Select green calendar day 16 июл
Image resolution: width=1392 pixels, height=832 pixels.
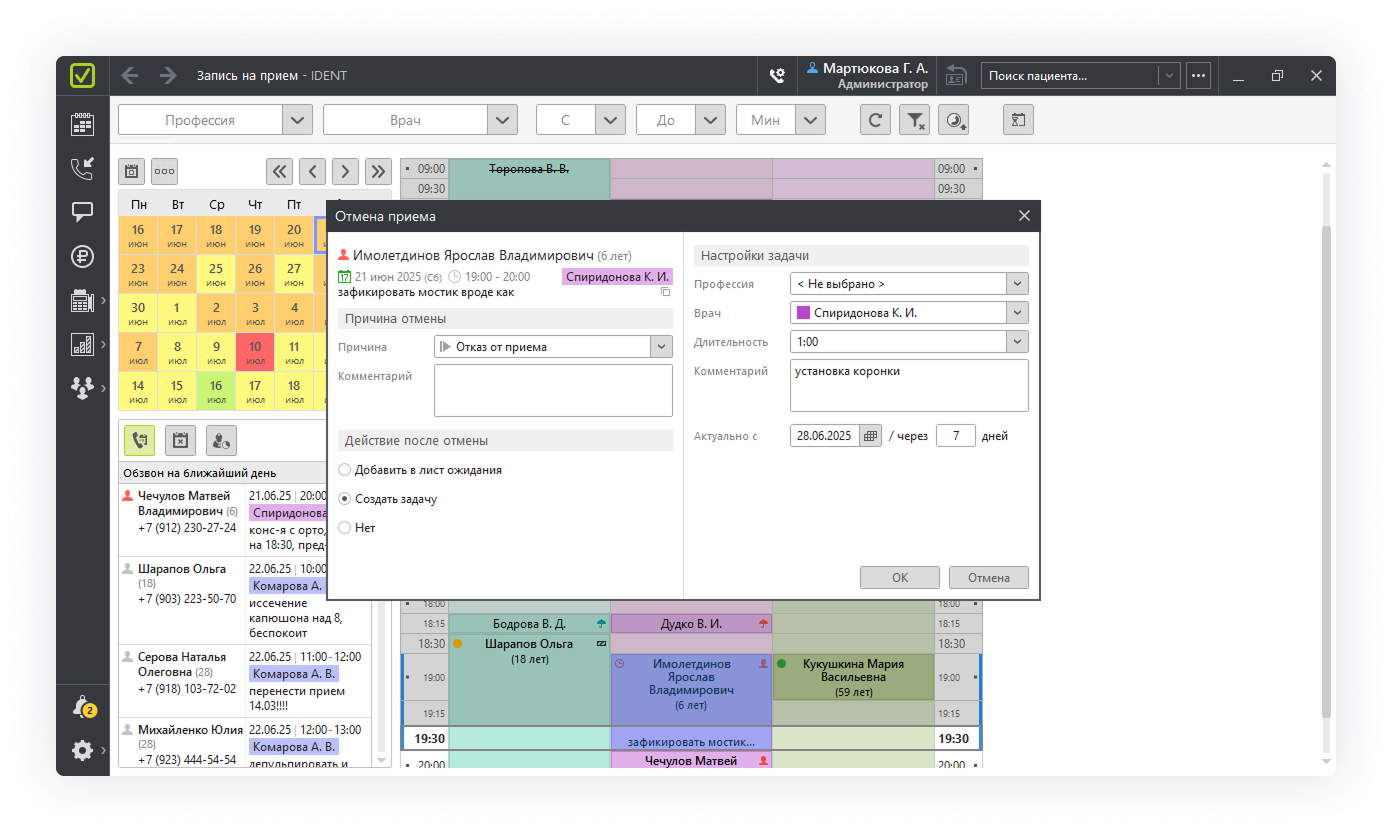(x=216, y=391)
